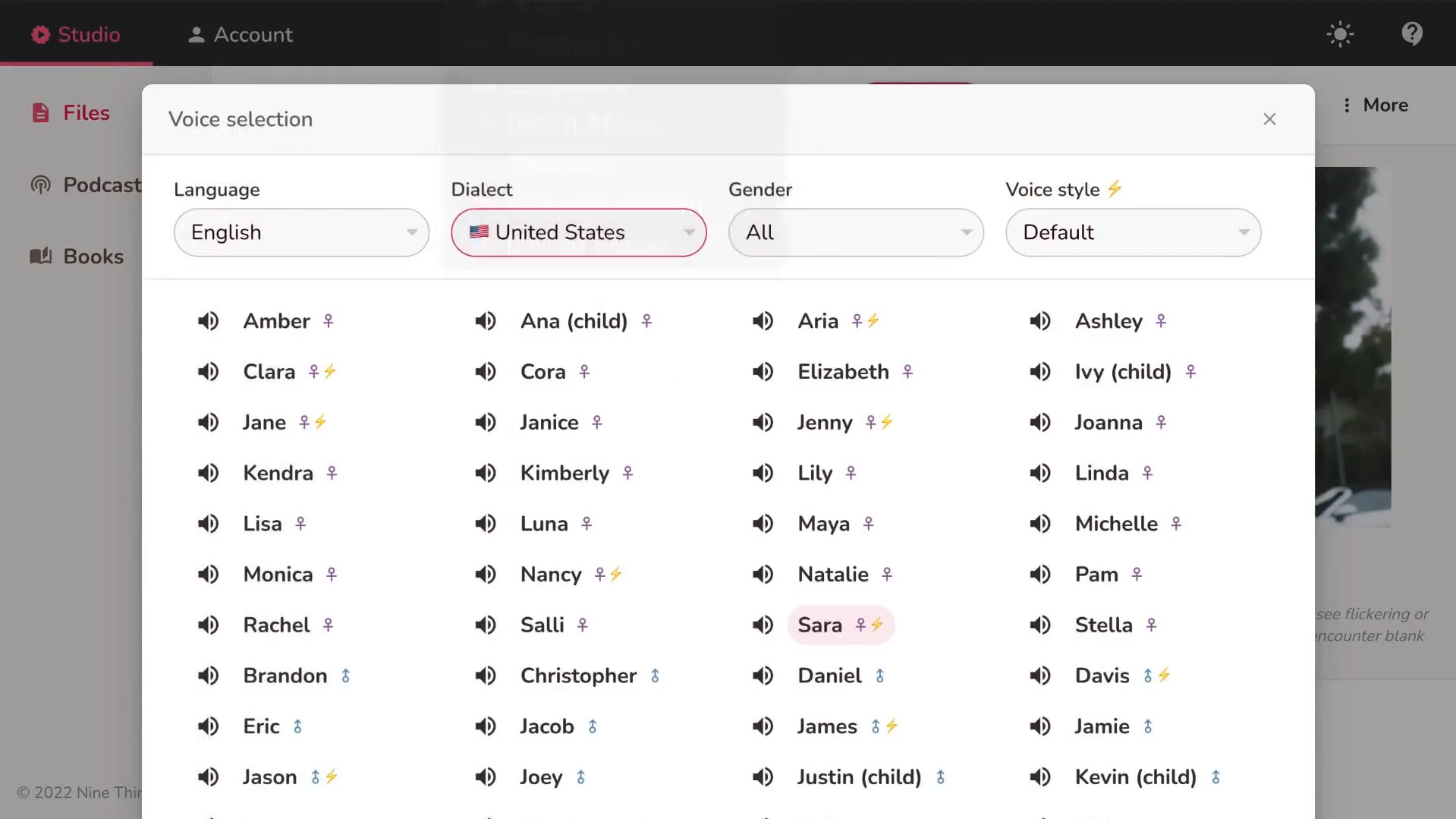Play the Aria voice preview speaker
The width and height of the screenshot is (1456, 819).
(763, 321)
